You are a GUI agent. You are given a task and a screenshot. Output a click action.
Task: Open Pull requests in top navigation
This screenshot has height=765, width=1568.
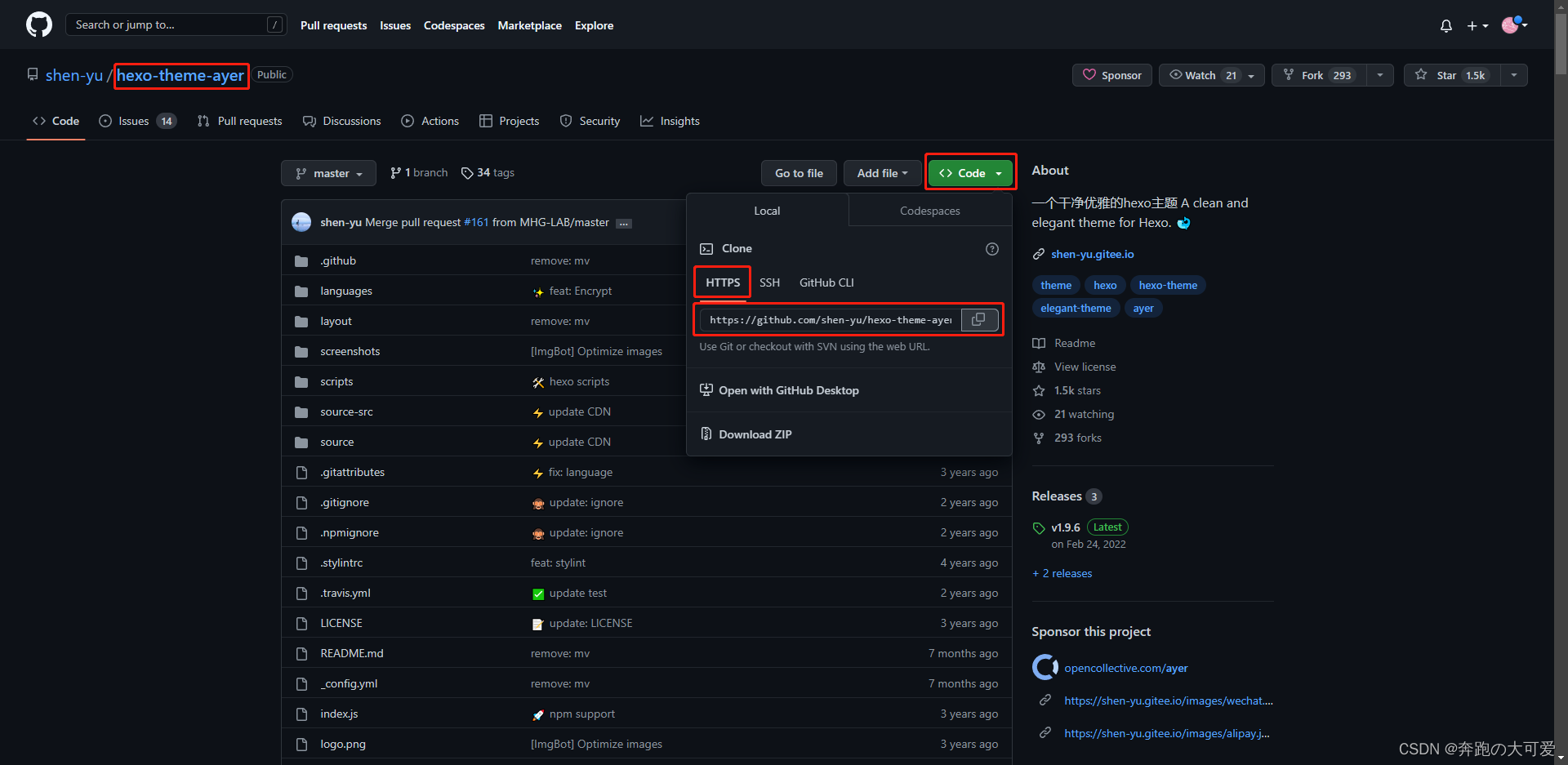pos(333,25)
